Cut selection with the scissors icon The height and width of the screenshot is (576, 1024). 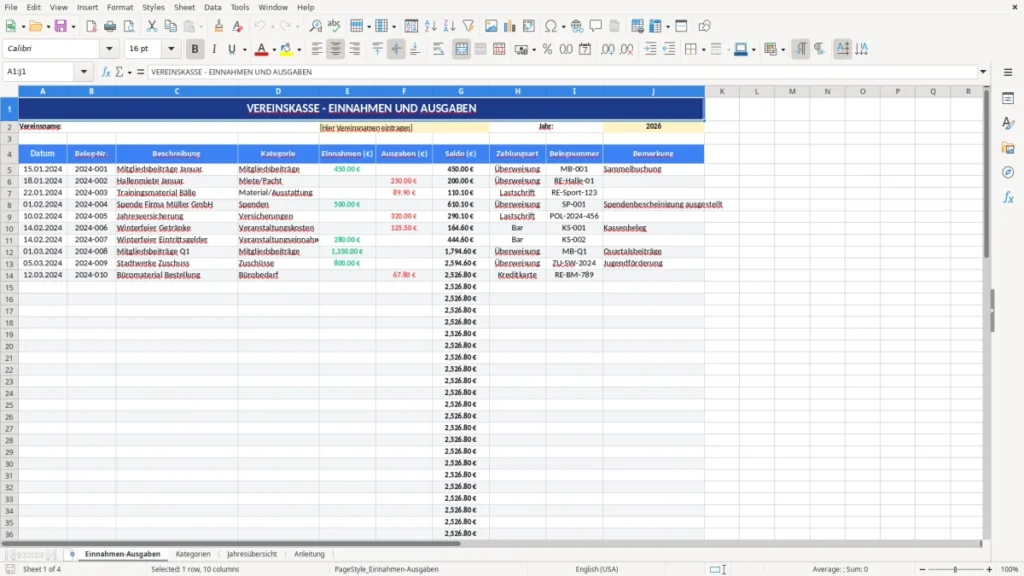[x=152, y=26]
